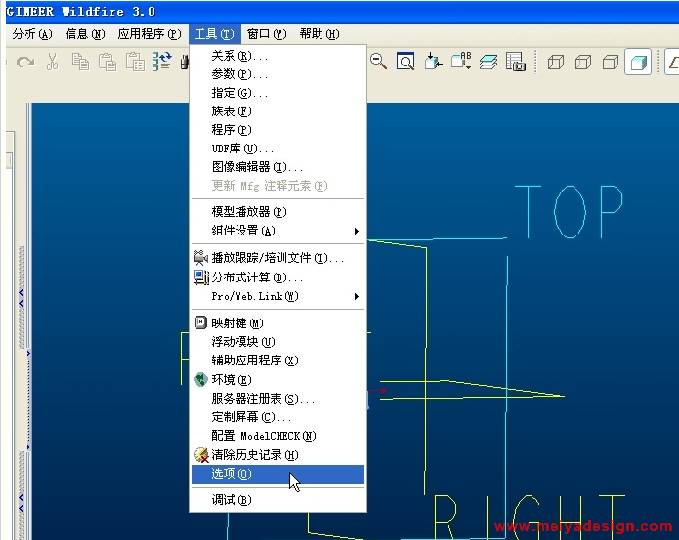Switch to Hidden Line display icon
The width and height of the screenshot is (679, 540).
click(x=583, y=62)
